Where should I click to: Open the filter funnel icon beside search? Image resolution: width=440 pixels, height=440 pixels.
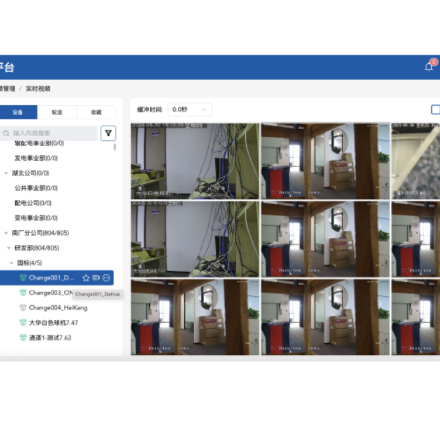108,133
